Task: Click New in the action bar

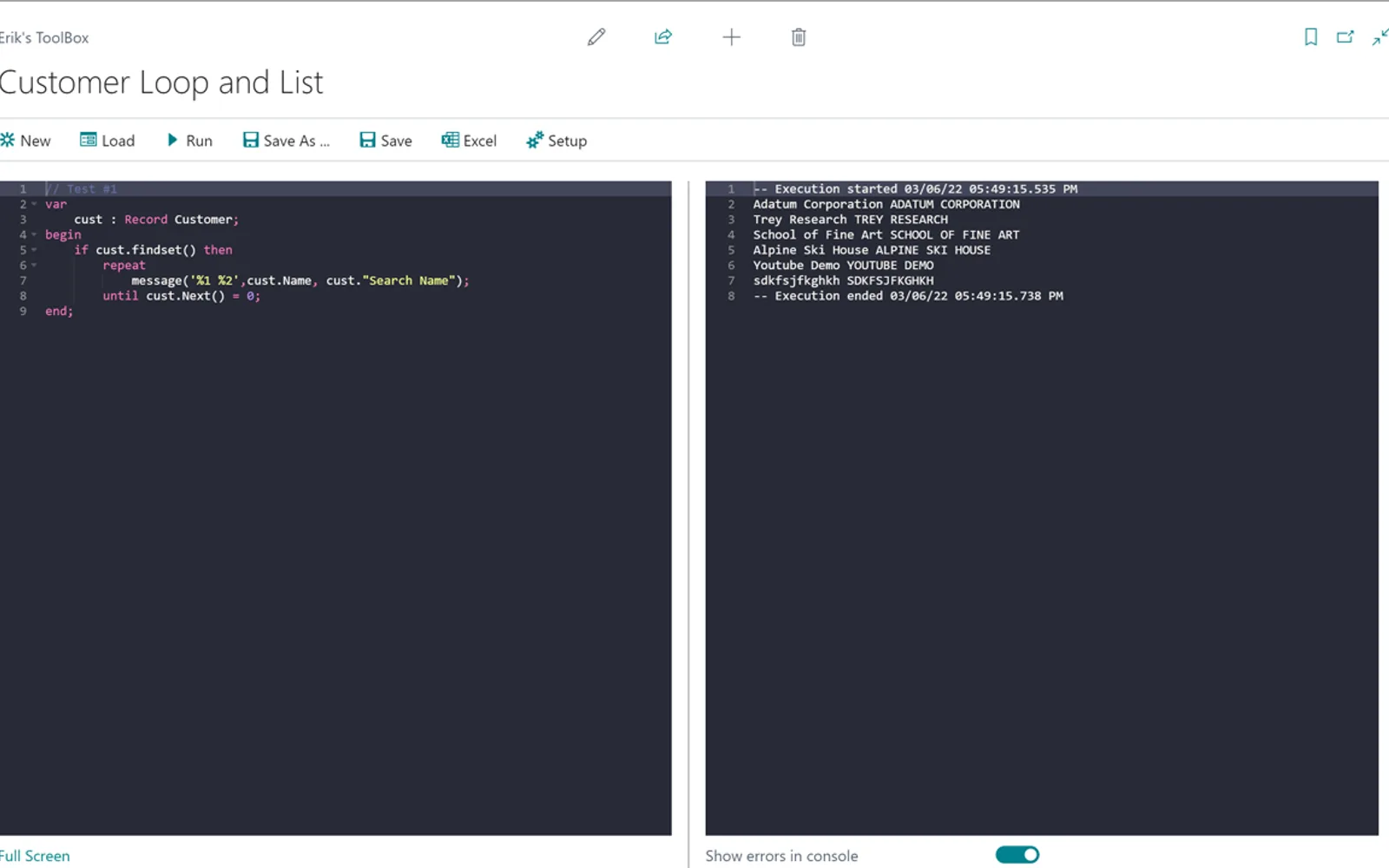Action: (26, 141)
